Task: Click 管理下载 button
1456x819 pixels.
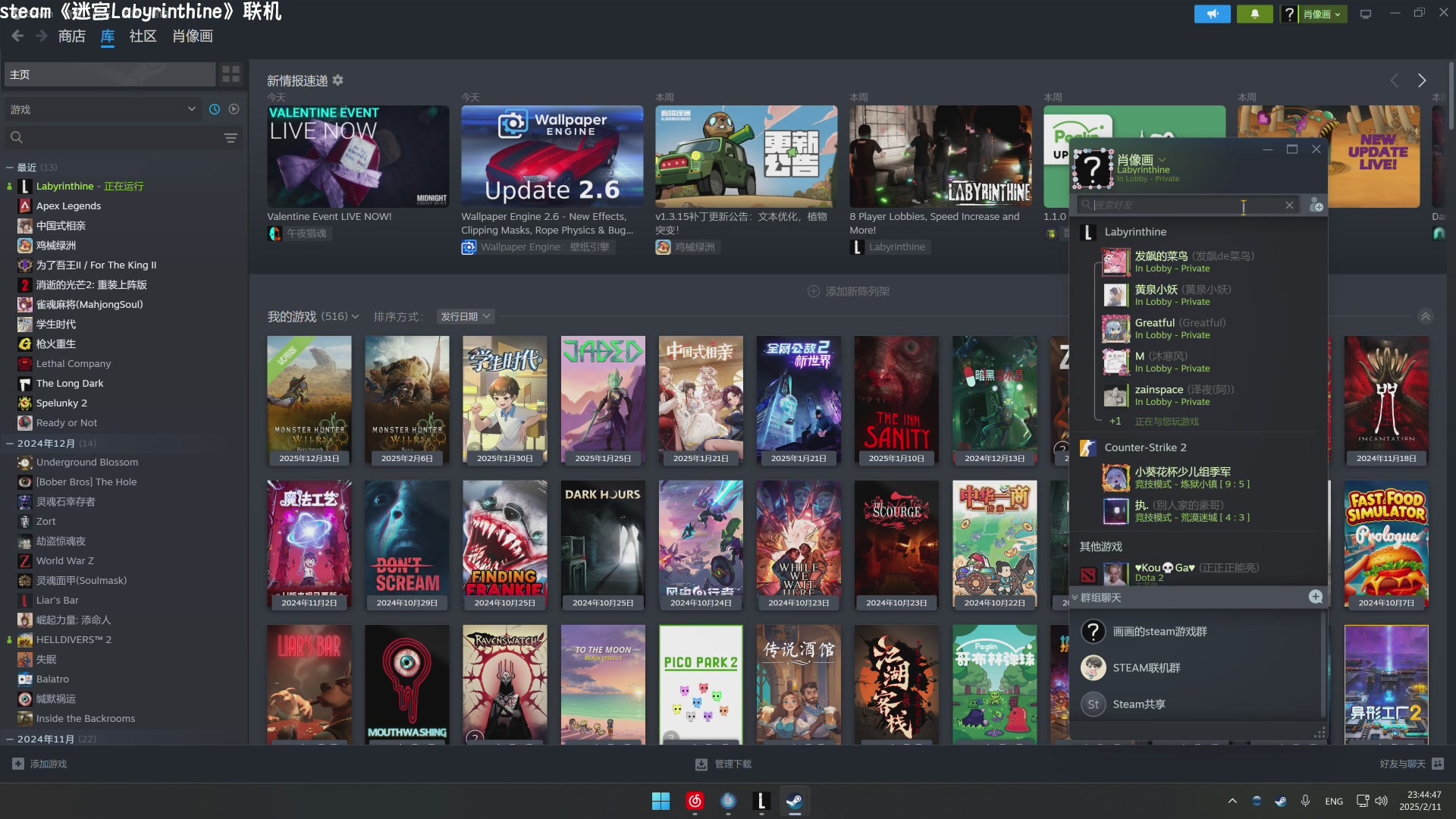Action: point(723,764)
